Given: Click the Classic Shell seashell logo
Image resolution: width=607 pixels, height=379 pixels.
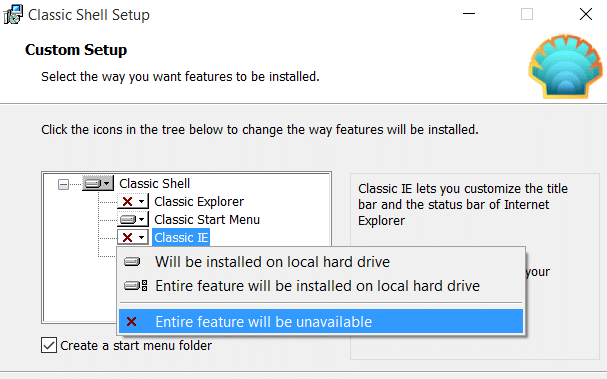Looking at the screenshot, I should (566, 66).
